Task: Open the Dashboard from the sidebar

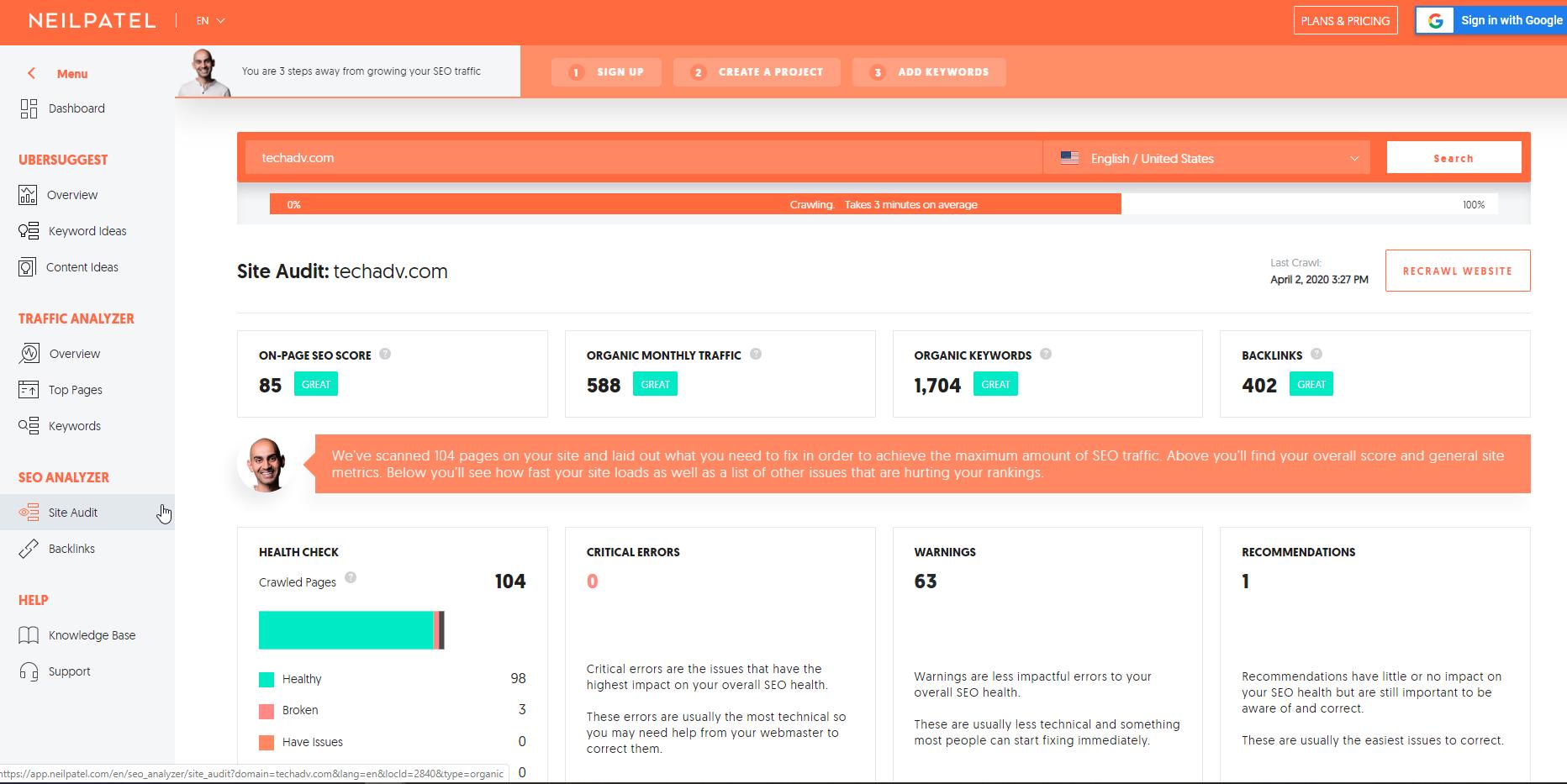Action: coord(76,108)
